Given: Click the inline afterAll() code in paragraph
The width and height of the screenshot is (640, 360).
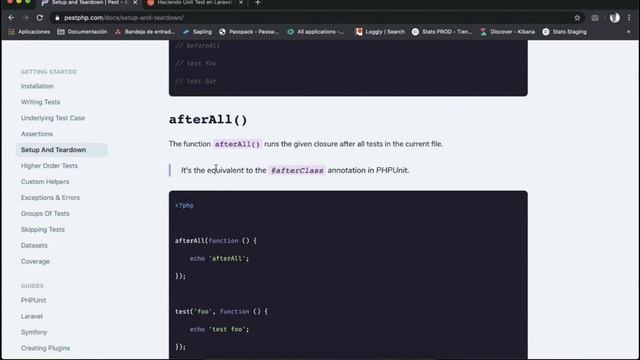Looking at the screenshot, I should [237, 144].
